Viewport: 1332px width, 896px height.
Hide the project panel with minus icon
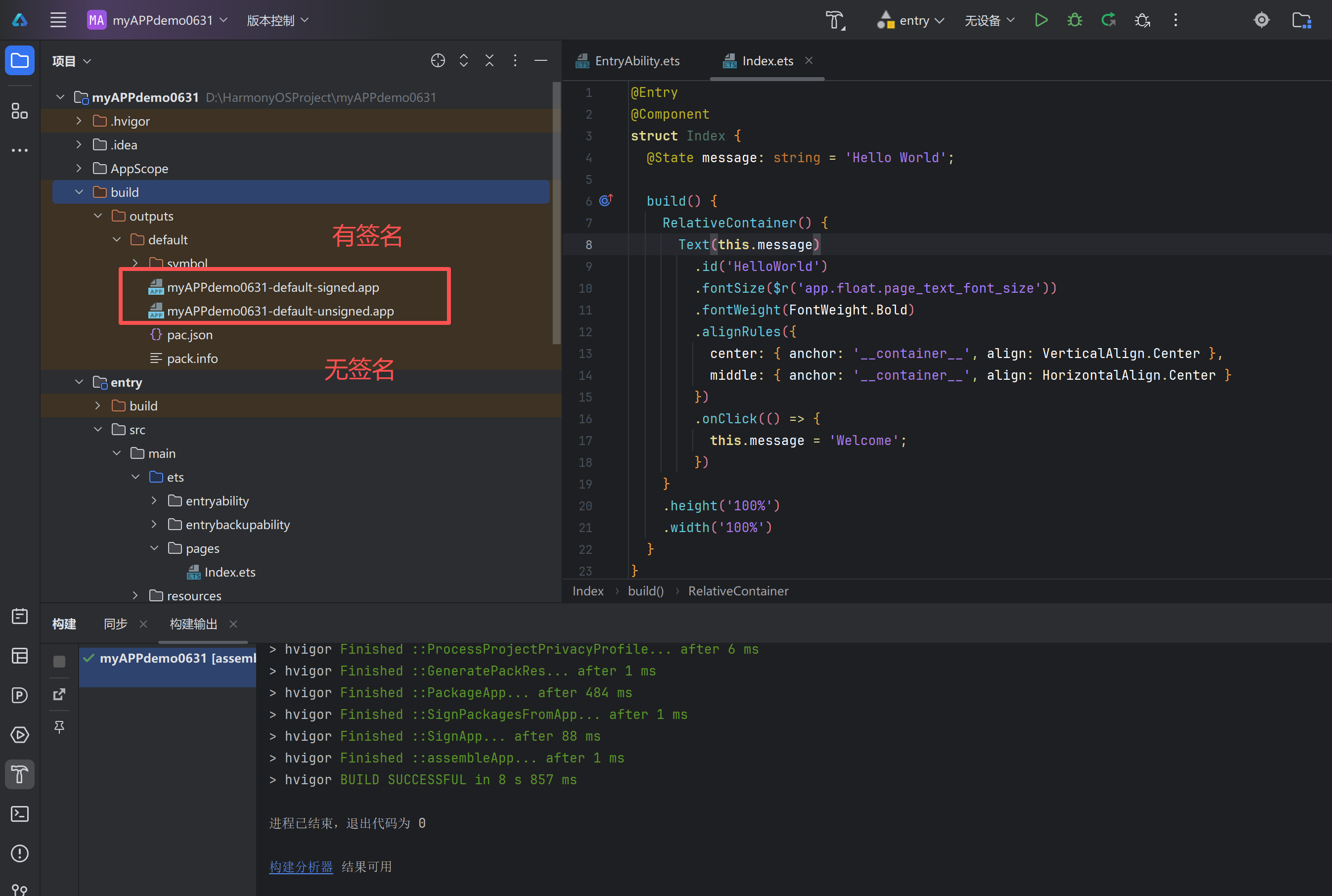(540, 60)
